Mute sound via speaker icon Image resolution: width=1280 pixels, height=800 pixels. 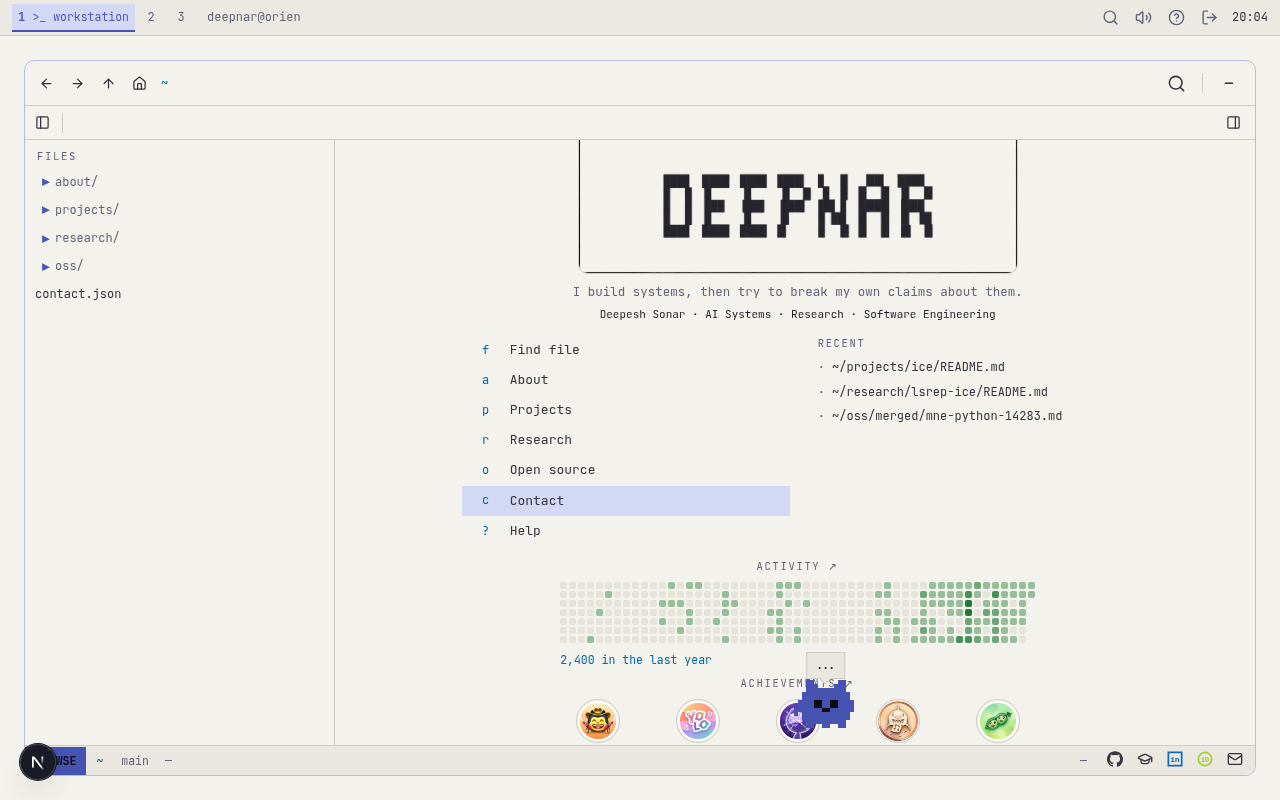coord(1143,17)
